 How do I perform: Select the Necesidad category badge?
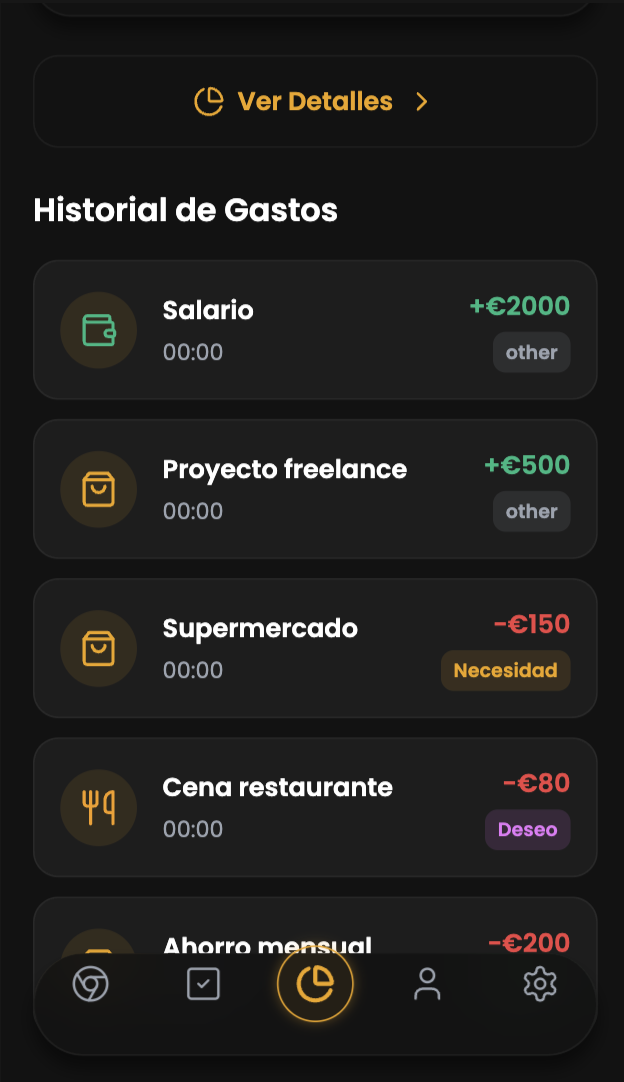[506, 670]
